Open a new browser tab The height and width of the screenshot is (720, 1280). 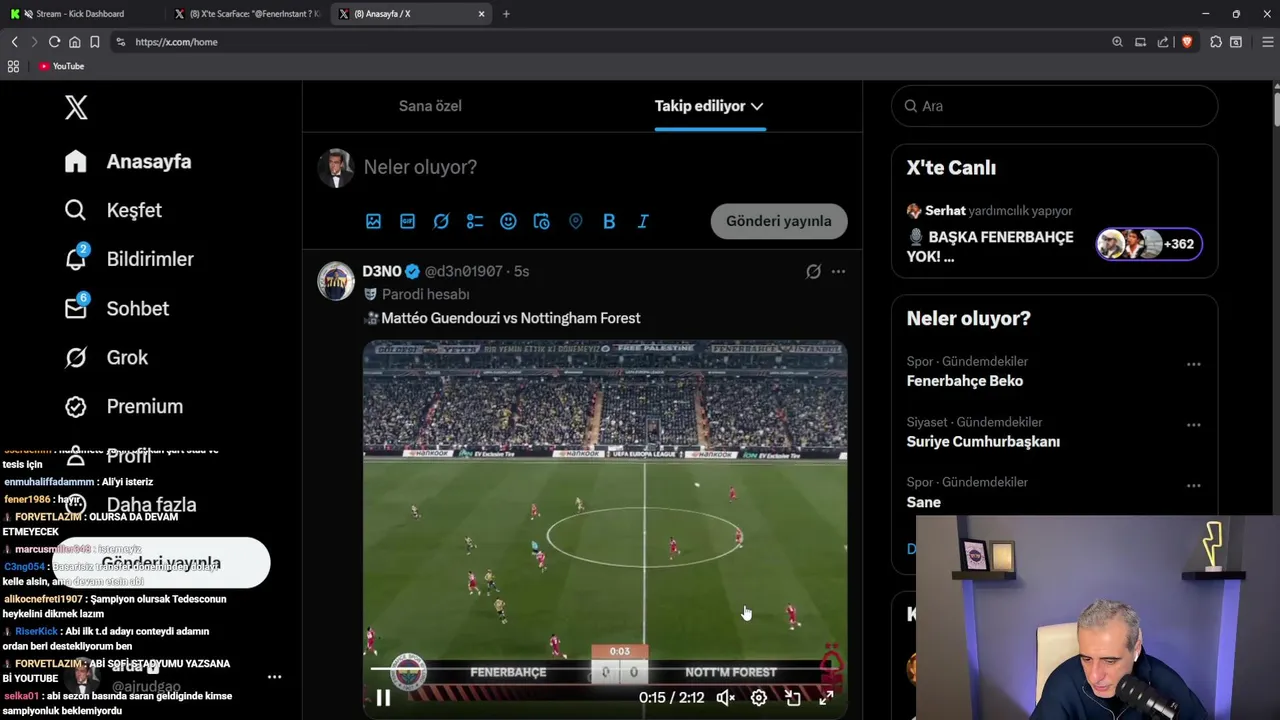(506, 14)
